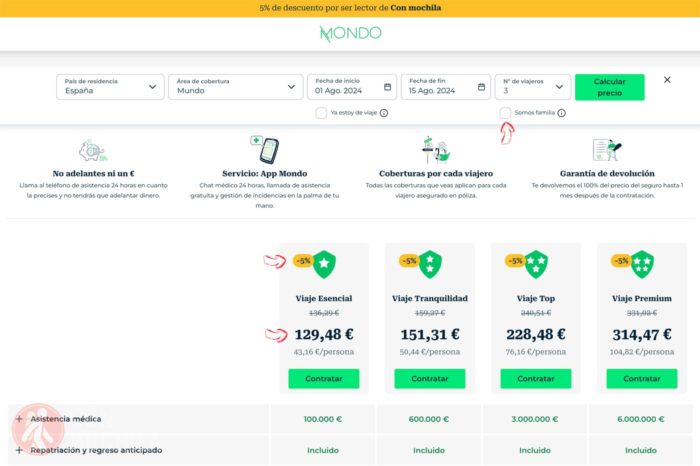Open the calendar icon for Fecha de fin
The image size is (700, 466).
point(481,87)
